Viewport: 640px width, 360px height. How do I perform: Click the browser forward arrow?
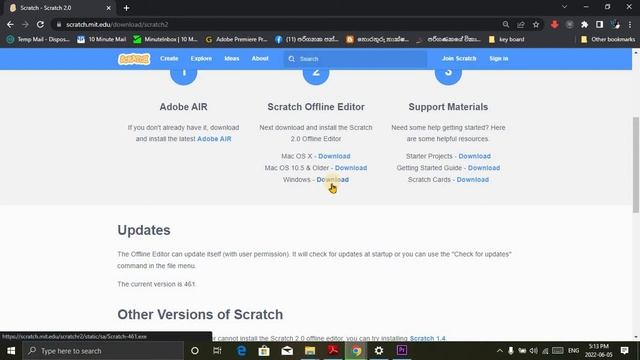pos(25,24)
